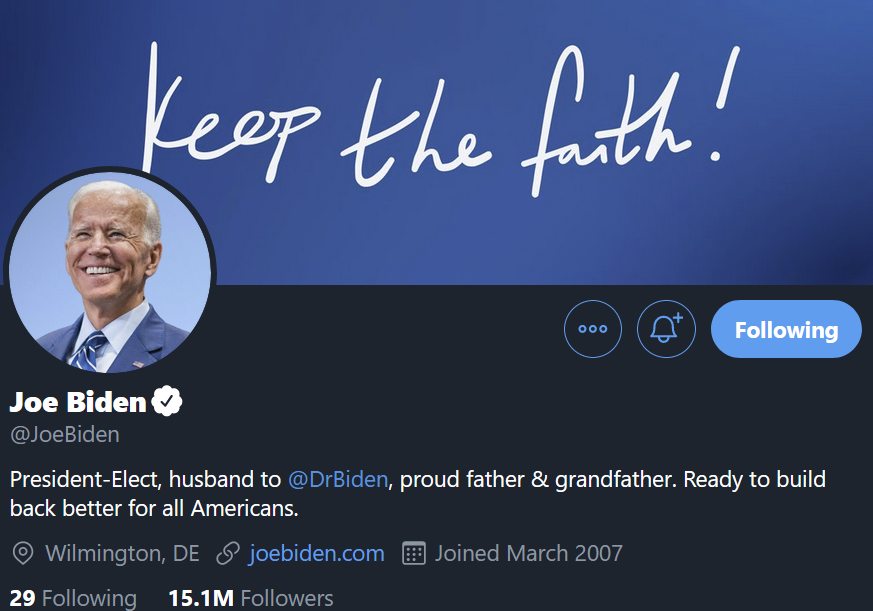Viewport: 873px width, 611px height.
Task: Click the Joe Biden display name
Action: click(x=78, y=402)
